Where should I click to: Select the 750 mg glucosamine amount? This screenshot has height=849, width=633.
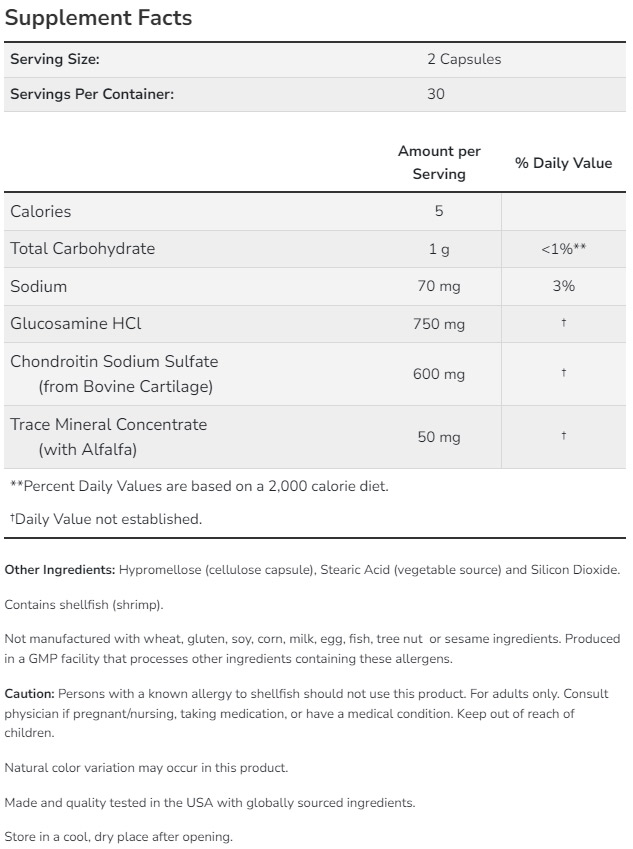pos(439,324)
